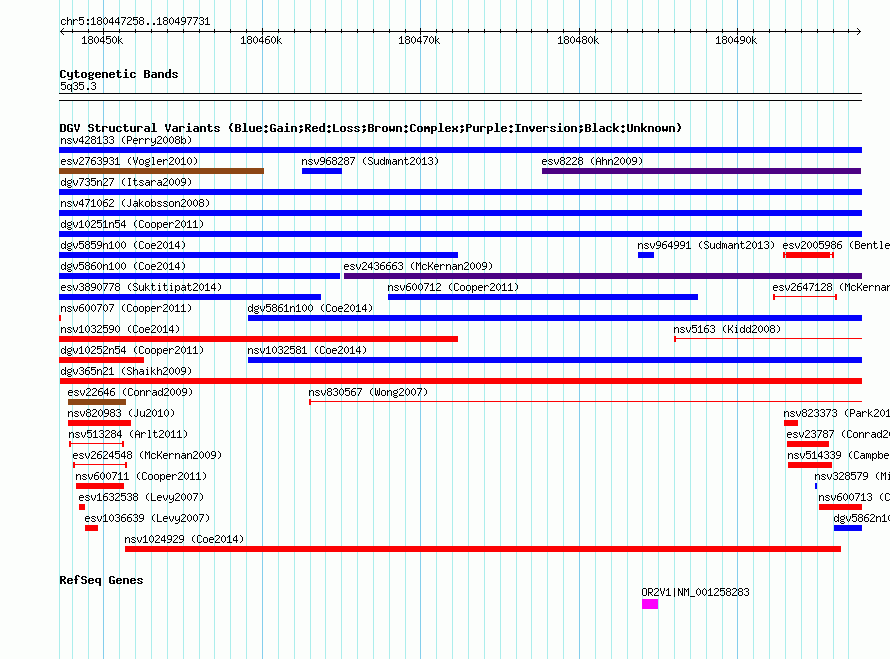Open the nsv968287 (Sudmant2013) variant

[370, 161]
